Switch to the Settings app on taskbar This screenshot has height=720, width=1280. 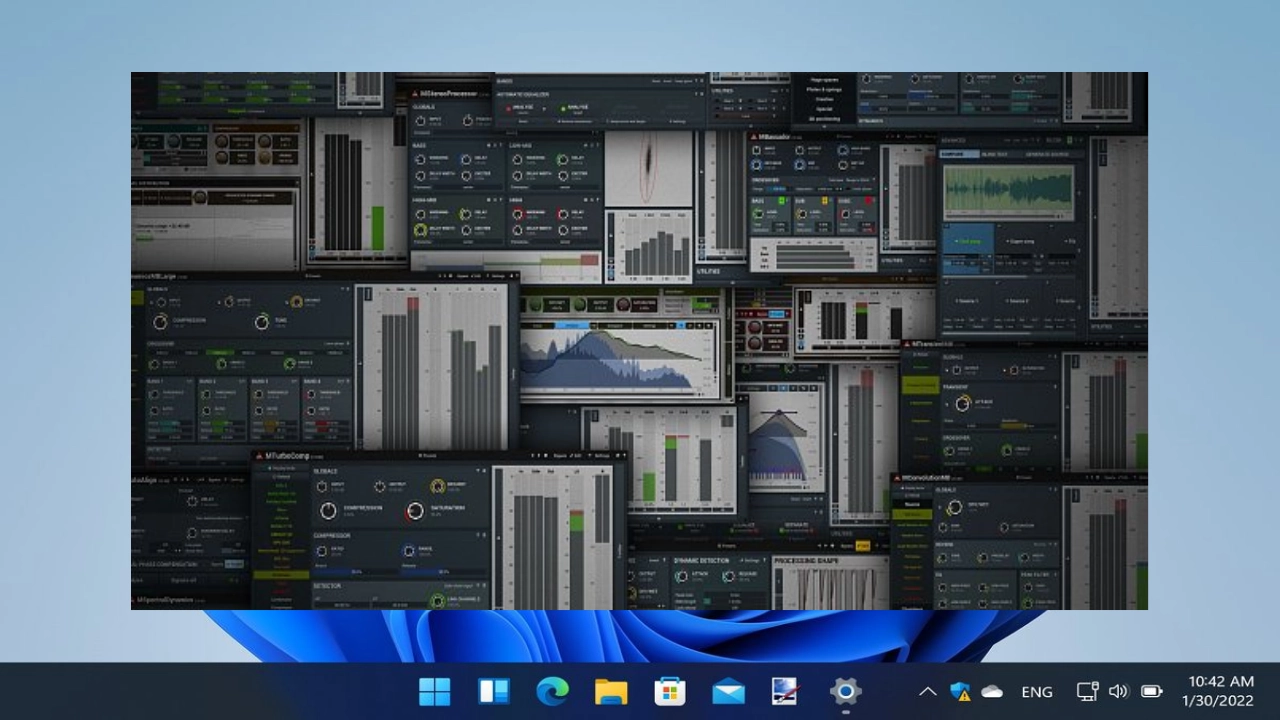pos(845,691)
